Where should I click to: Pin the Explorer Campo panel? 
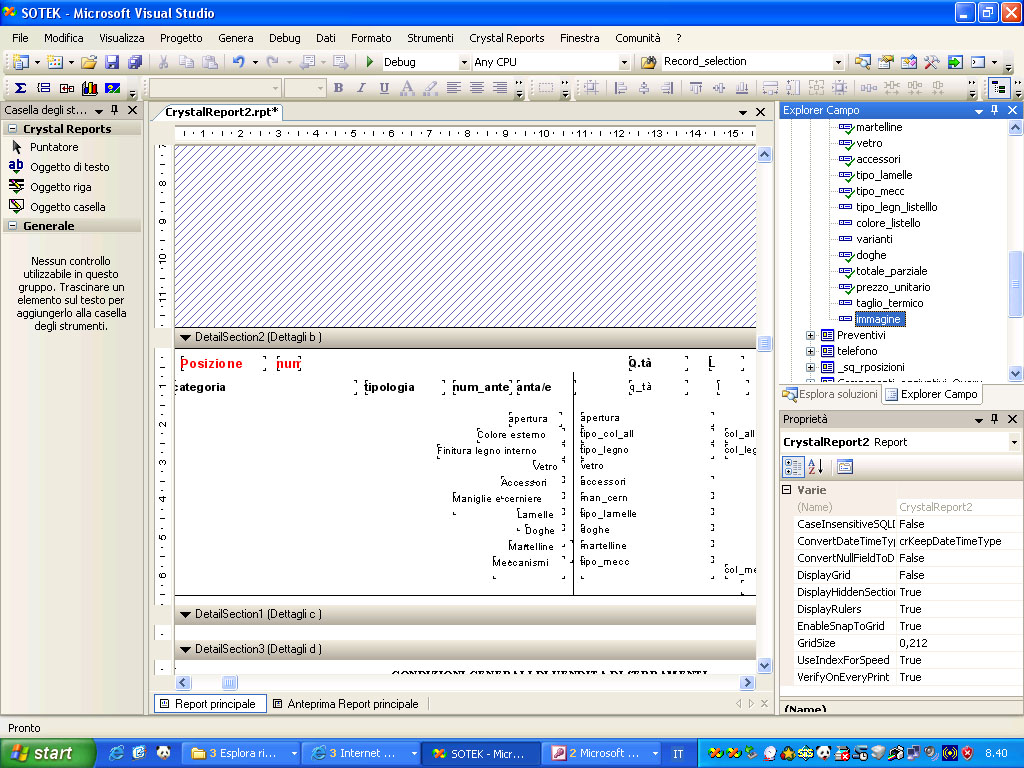pos(995,110)
